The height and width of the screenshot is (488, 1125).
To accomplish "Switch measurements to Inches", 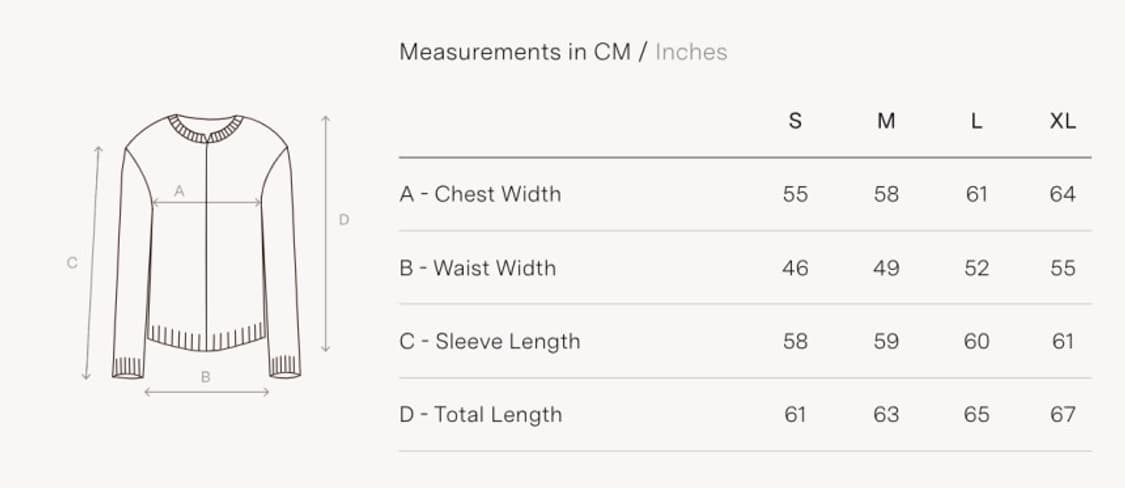I will click(x=691, y=52).
